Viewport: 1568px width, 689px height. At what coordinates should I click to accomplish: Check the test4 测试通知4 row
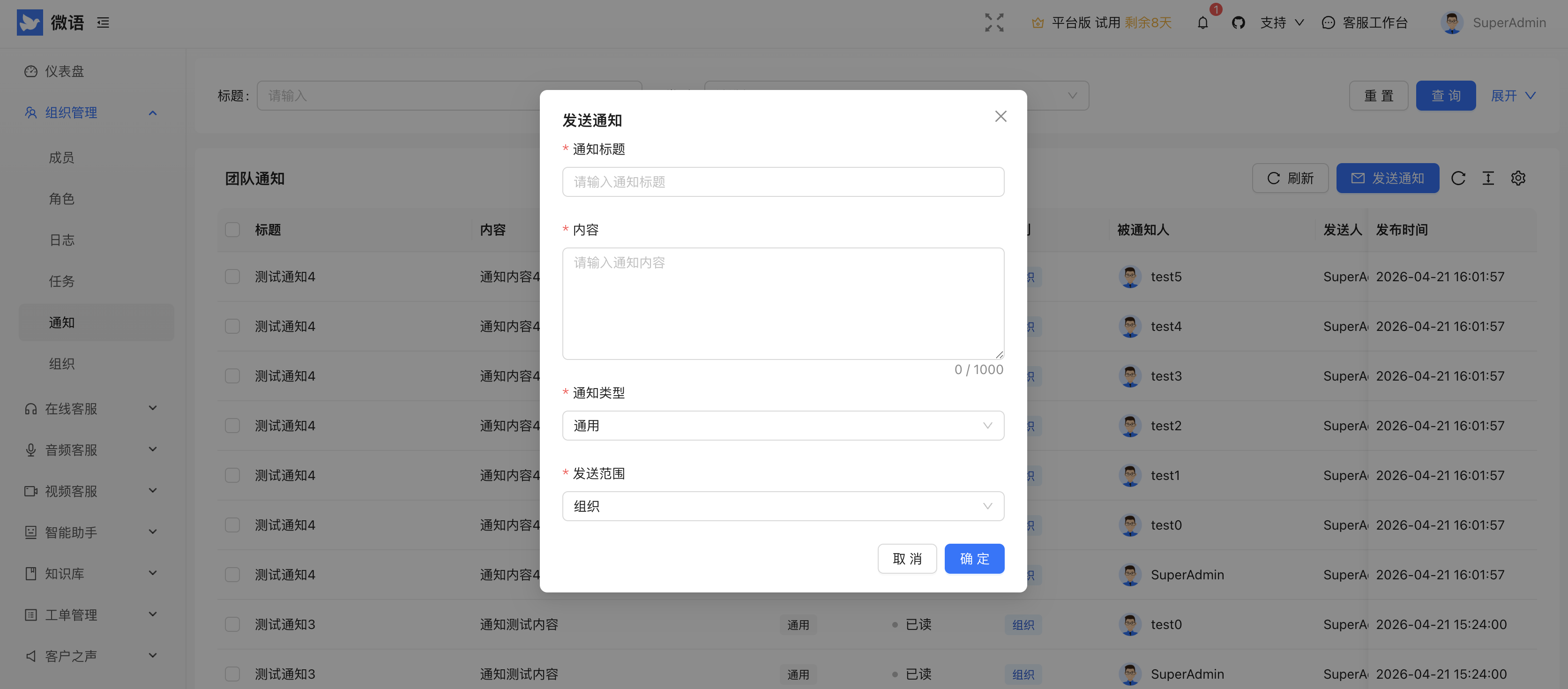pyautogui.click(x=232, y=326)
